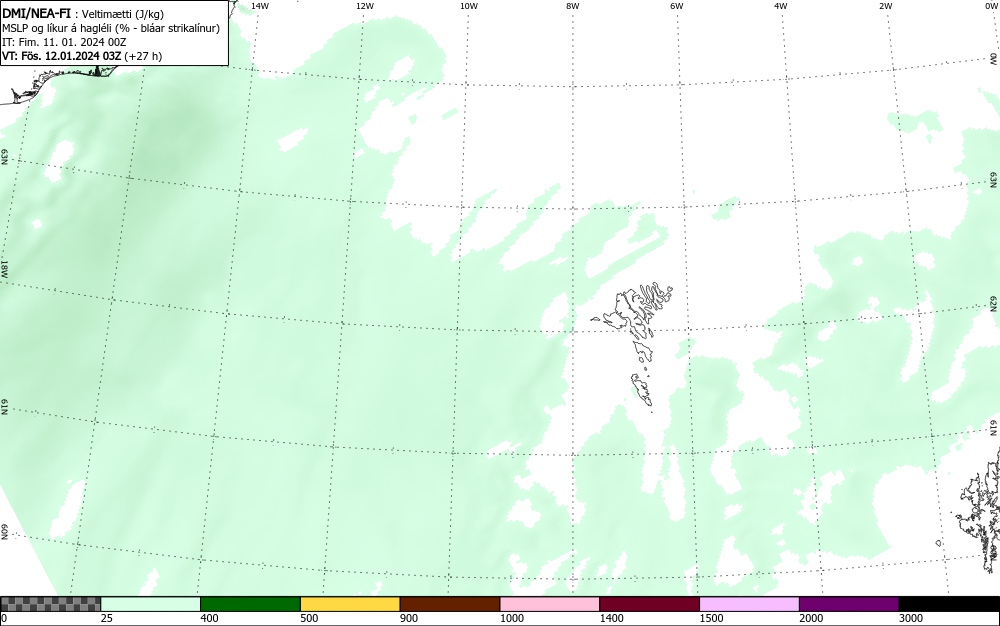Click the dark maroon 1400–1500 legend swatch
Image resolution: width=1000 pixels, height=626 pixels.
[649, 604]
